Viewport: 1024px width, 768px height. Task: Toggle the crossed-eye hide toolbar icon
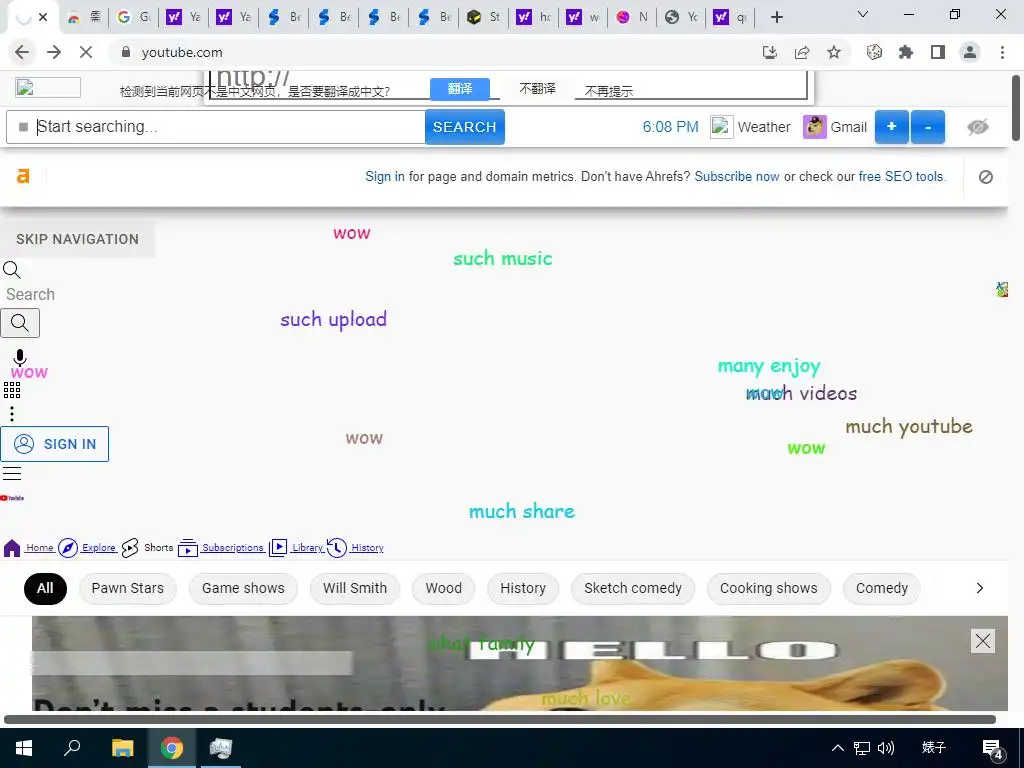click(978, 127)
